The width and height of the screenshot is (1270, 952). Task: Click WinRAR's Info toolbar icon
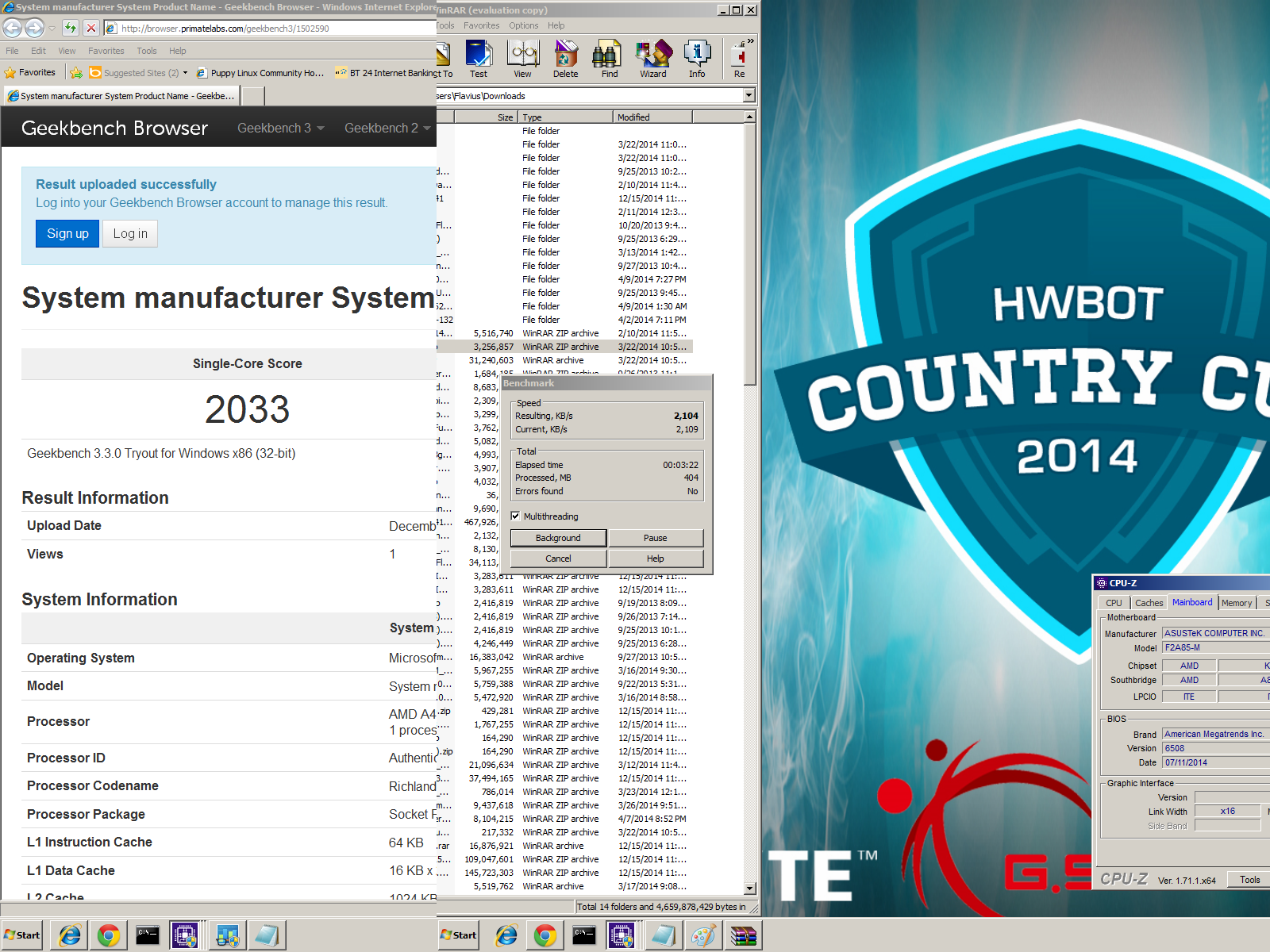(697, 59)
